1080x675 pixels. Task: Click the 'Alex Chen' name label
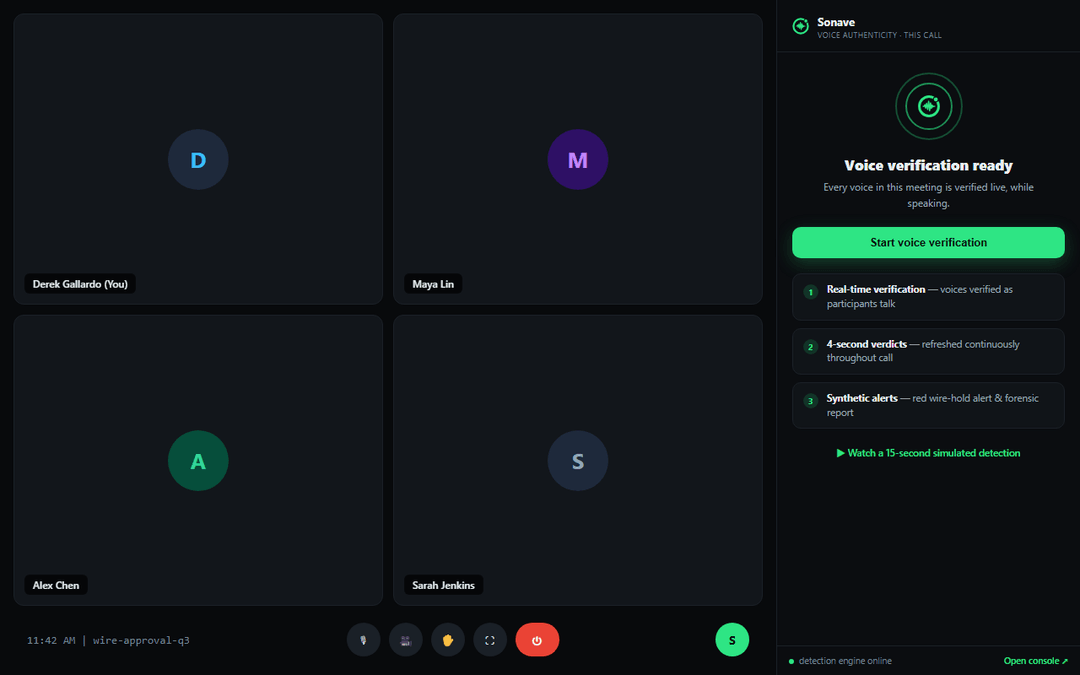pyautogui.click(x=56, y=585)
